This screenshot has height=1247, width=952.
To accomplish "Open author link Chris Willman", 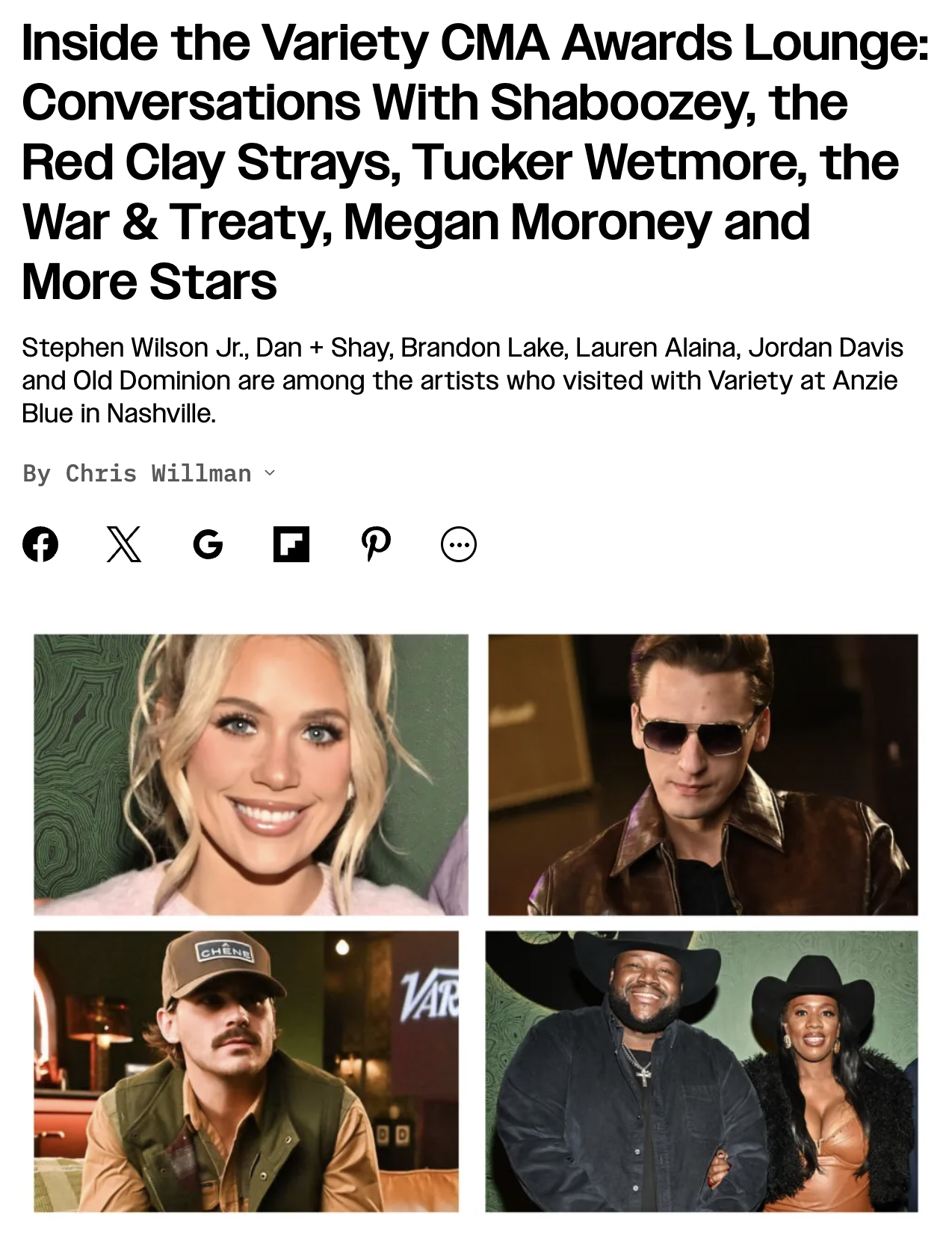I will pyautogui.click(x=158, y=473).
